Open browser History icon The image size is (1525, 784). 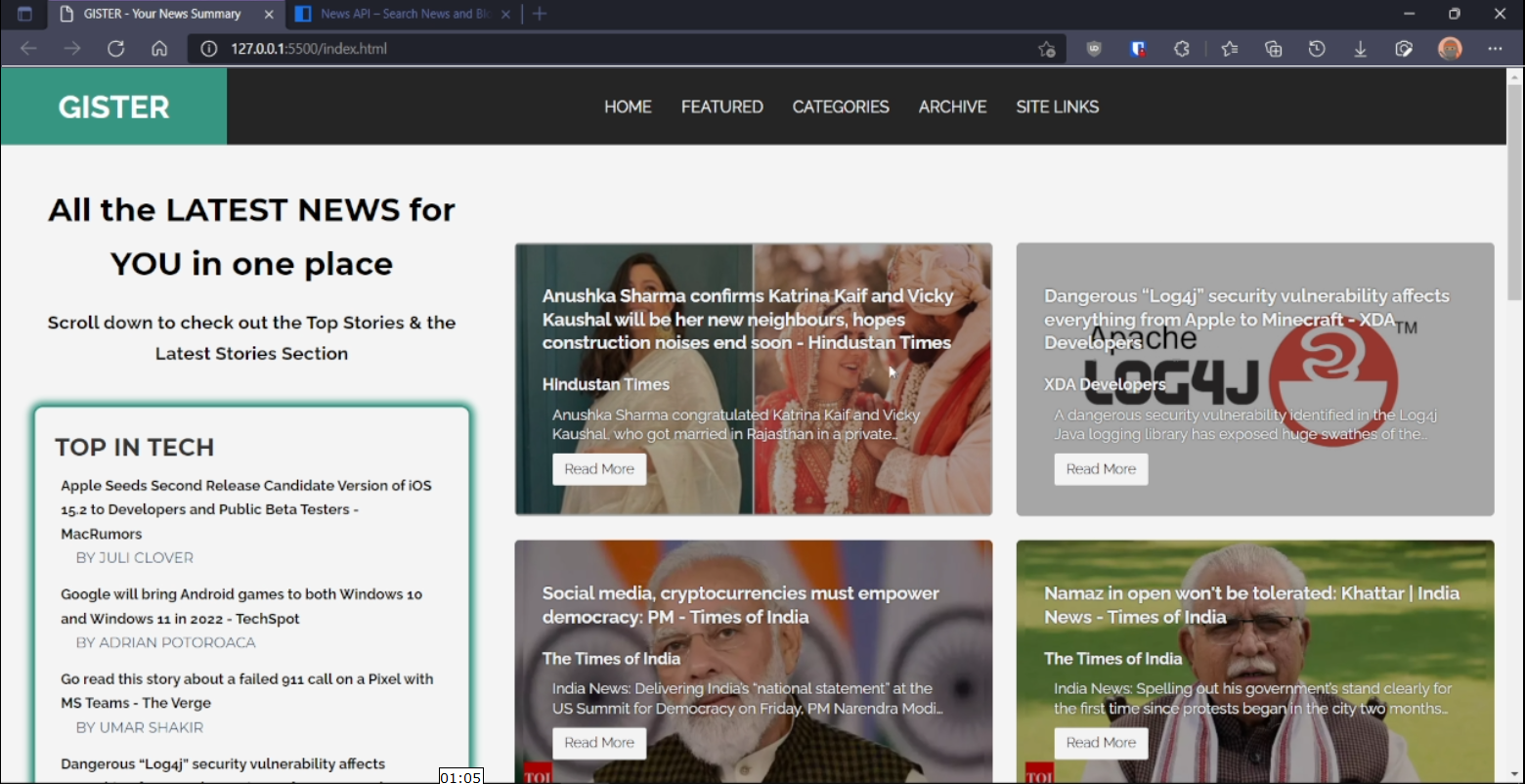pos(1317,49)
